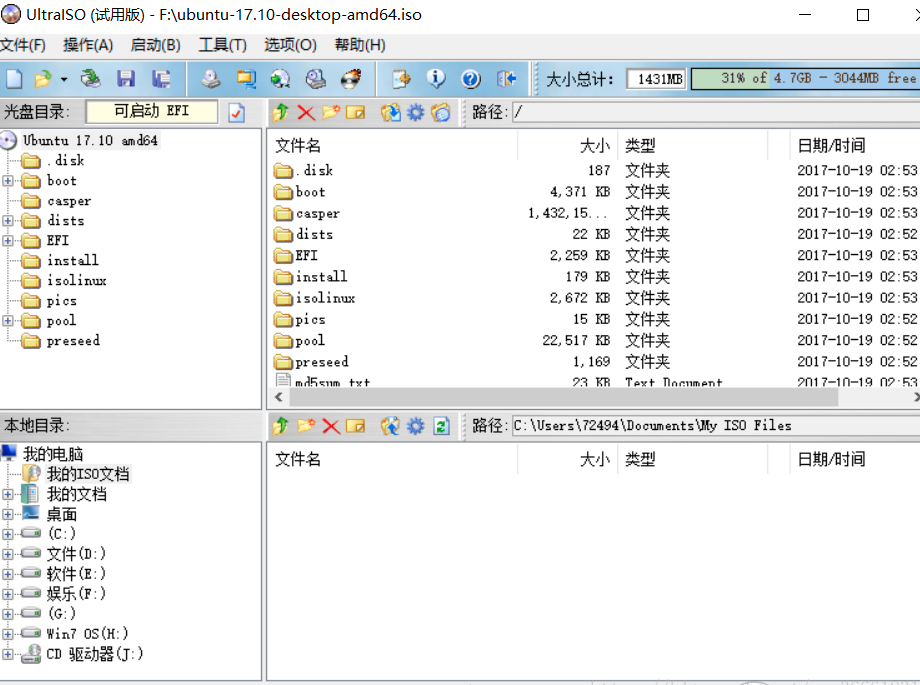Open the recent files dropdown arrow
Screen dimensions: 920x685
pyautogui.click(x=63, y=79)
